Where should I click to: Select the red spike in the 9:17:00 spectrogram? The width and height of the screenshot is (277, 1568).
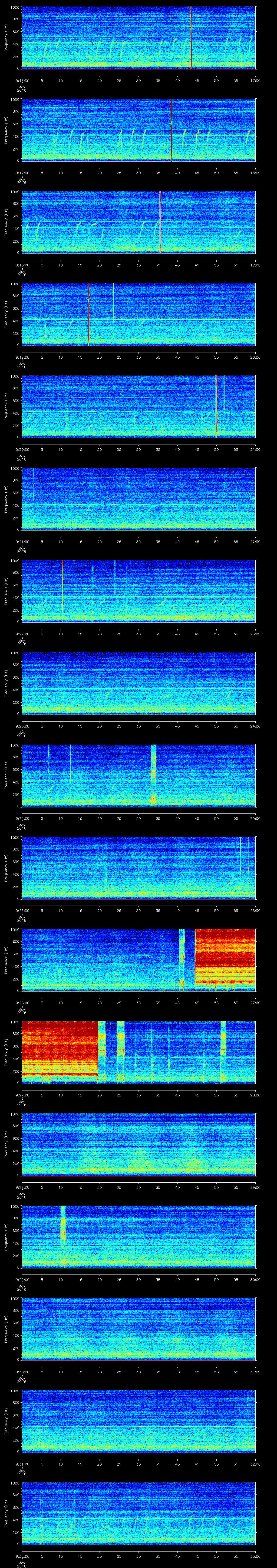tap(172, 130)
